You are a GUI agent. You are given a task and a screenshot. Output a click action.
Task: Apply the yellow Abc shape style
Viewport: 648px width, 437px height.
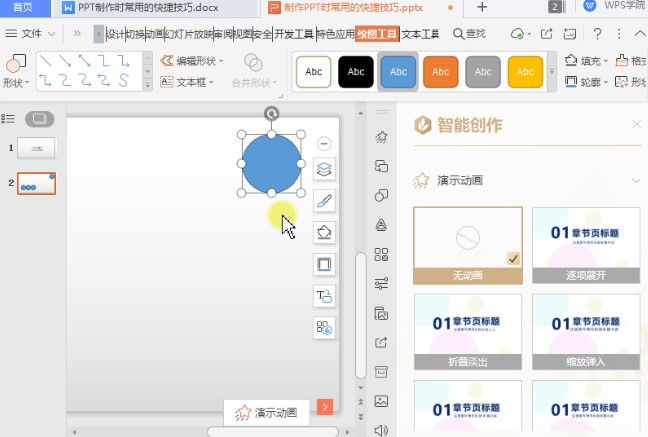(525, 72)
